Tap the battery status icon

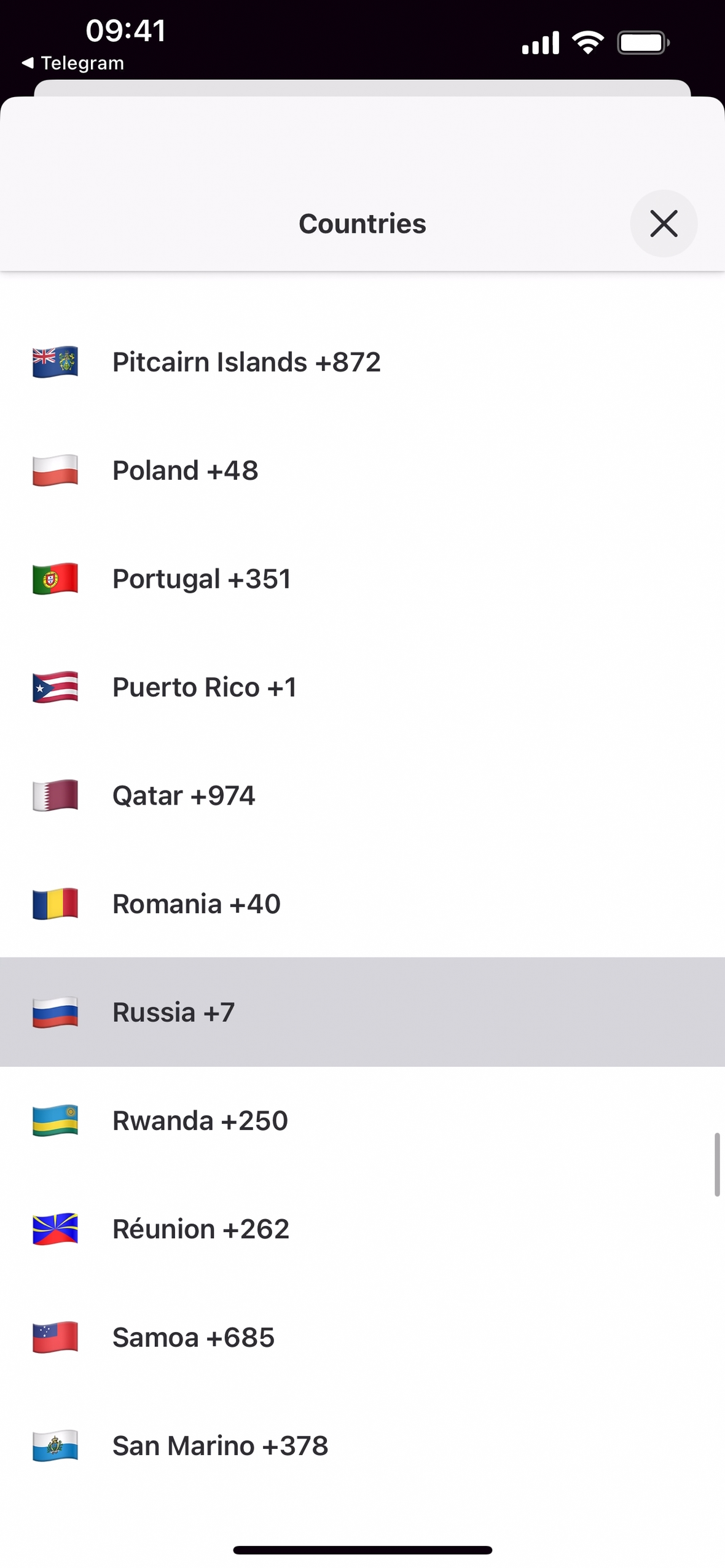point(643,43)
